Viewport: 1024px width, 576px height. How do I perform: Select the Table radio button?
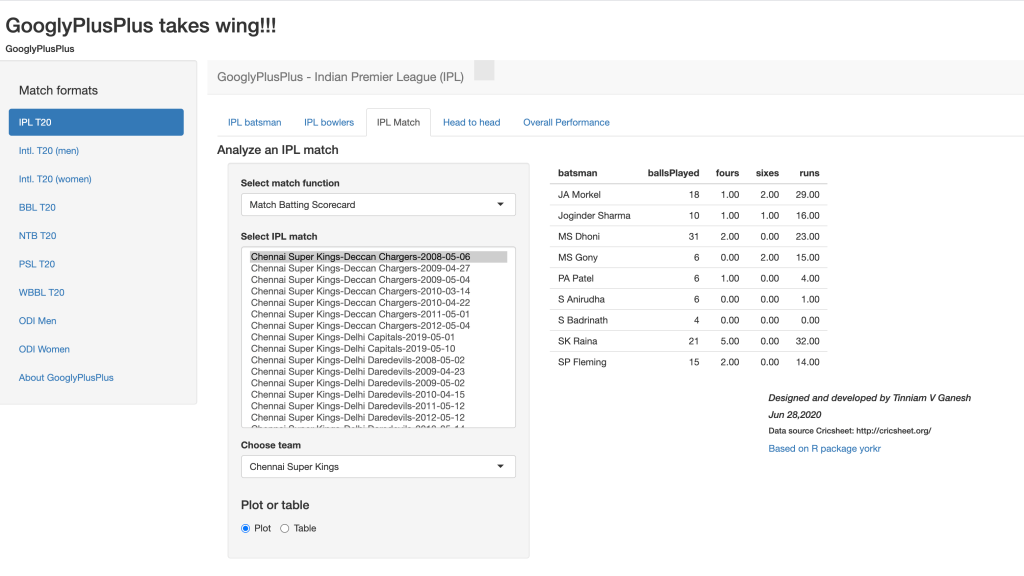click(285, 528)
